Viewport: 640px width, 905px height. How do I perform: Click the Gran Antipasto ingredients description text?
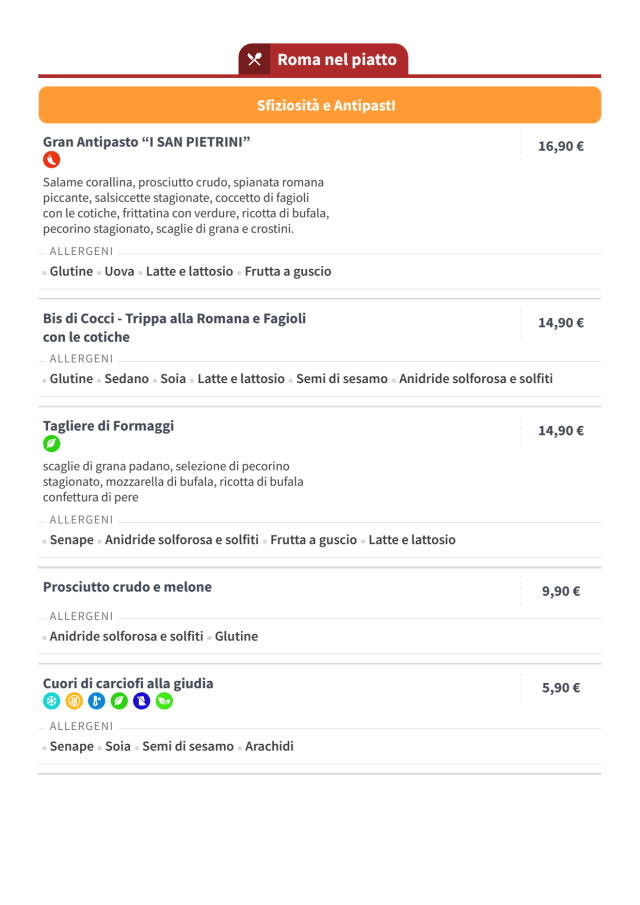[185, 206]
